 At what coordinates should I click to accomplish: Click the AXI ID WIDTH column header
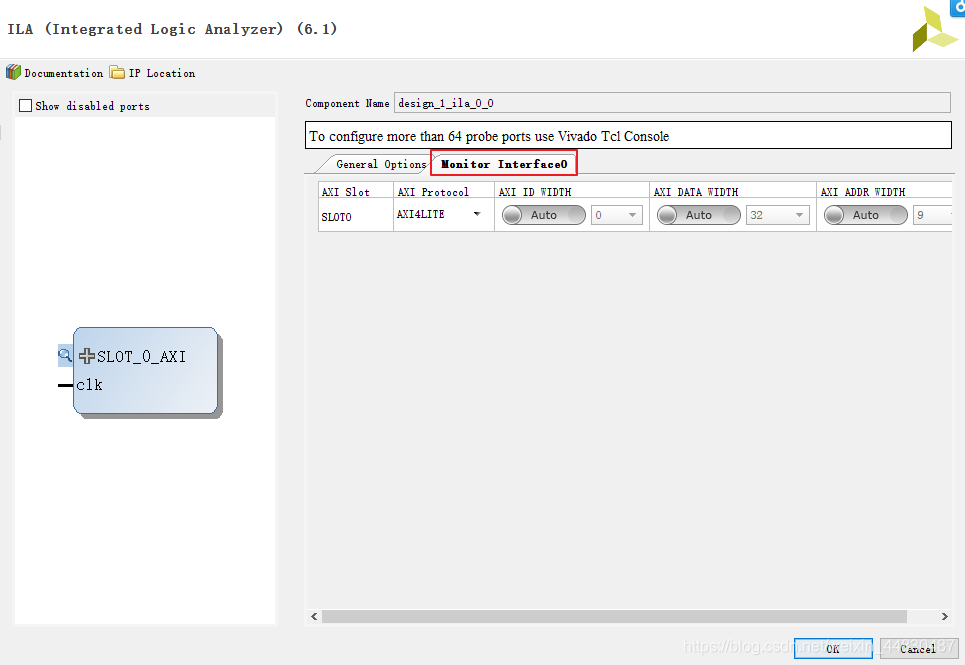pyautogui.click(x=572, y=191)
